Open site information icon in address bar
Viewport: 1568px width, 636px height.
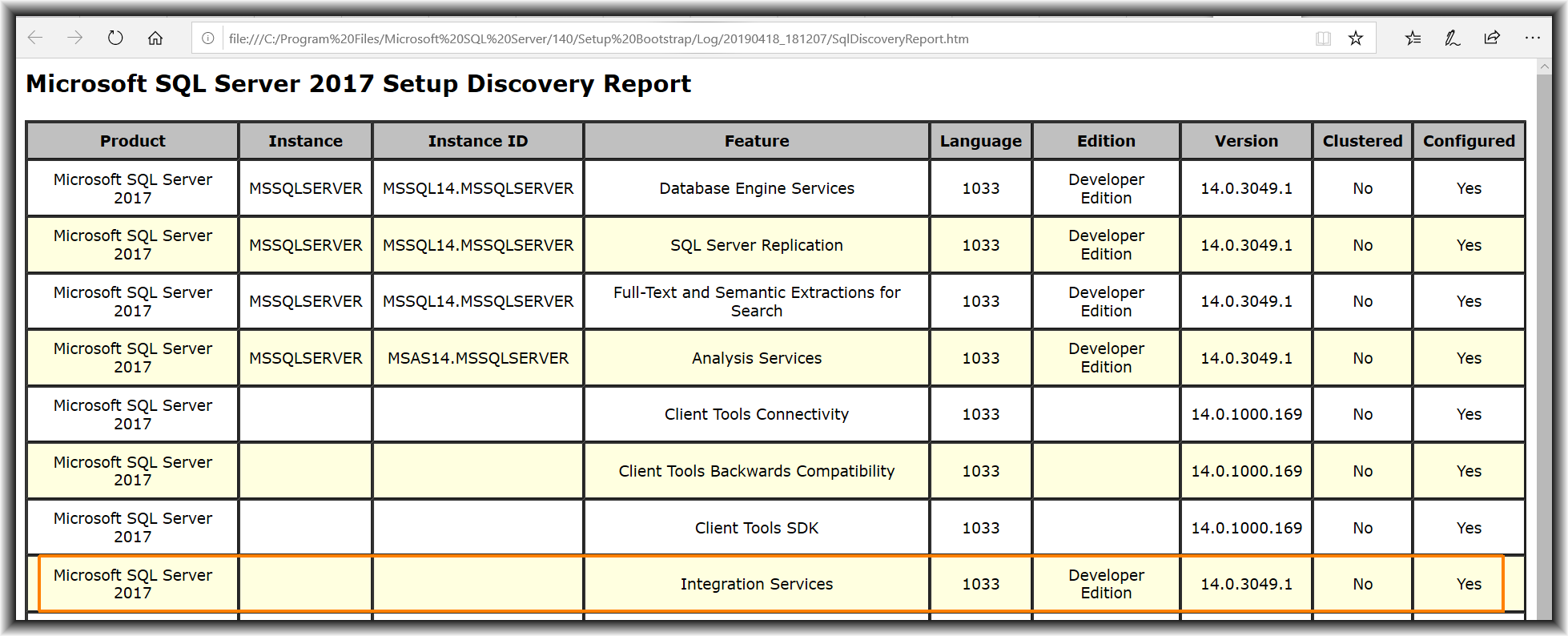point(208,38)
